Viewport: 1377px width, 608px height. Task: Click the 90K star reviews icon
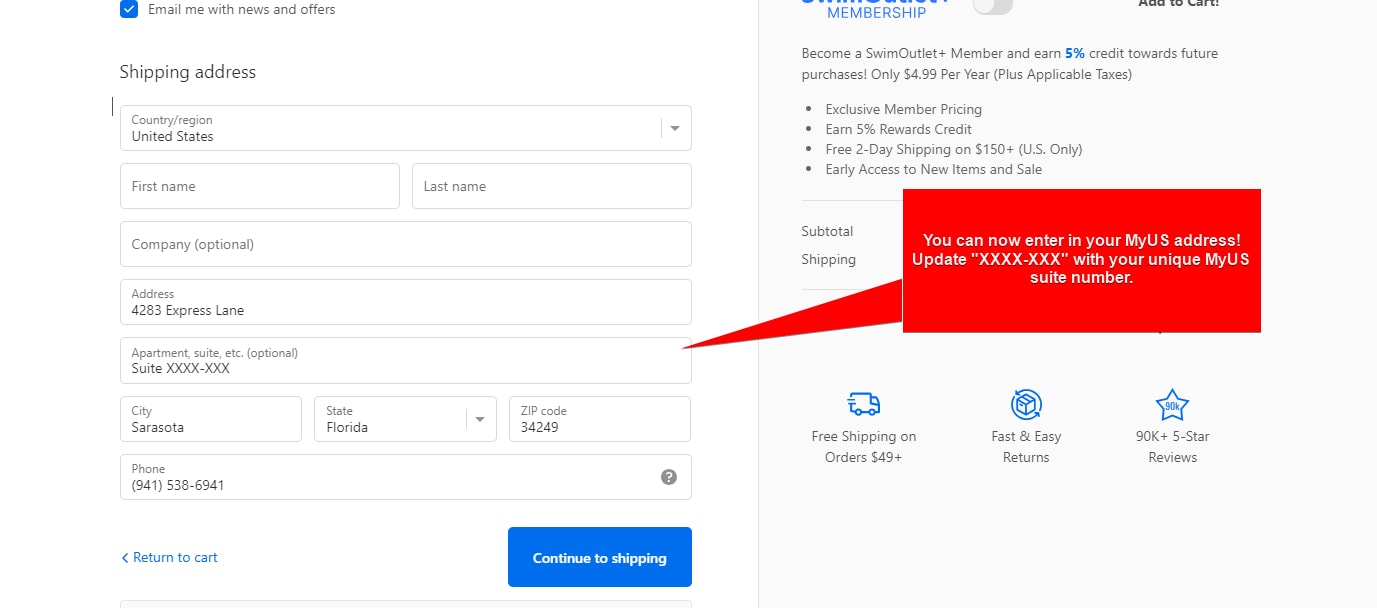[1172, 405]
